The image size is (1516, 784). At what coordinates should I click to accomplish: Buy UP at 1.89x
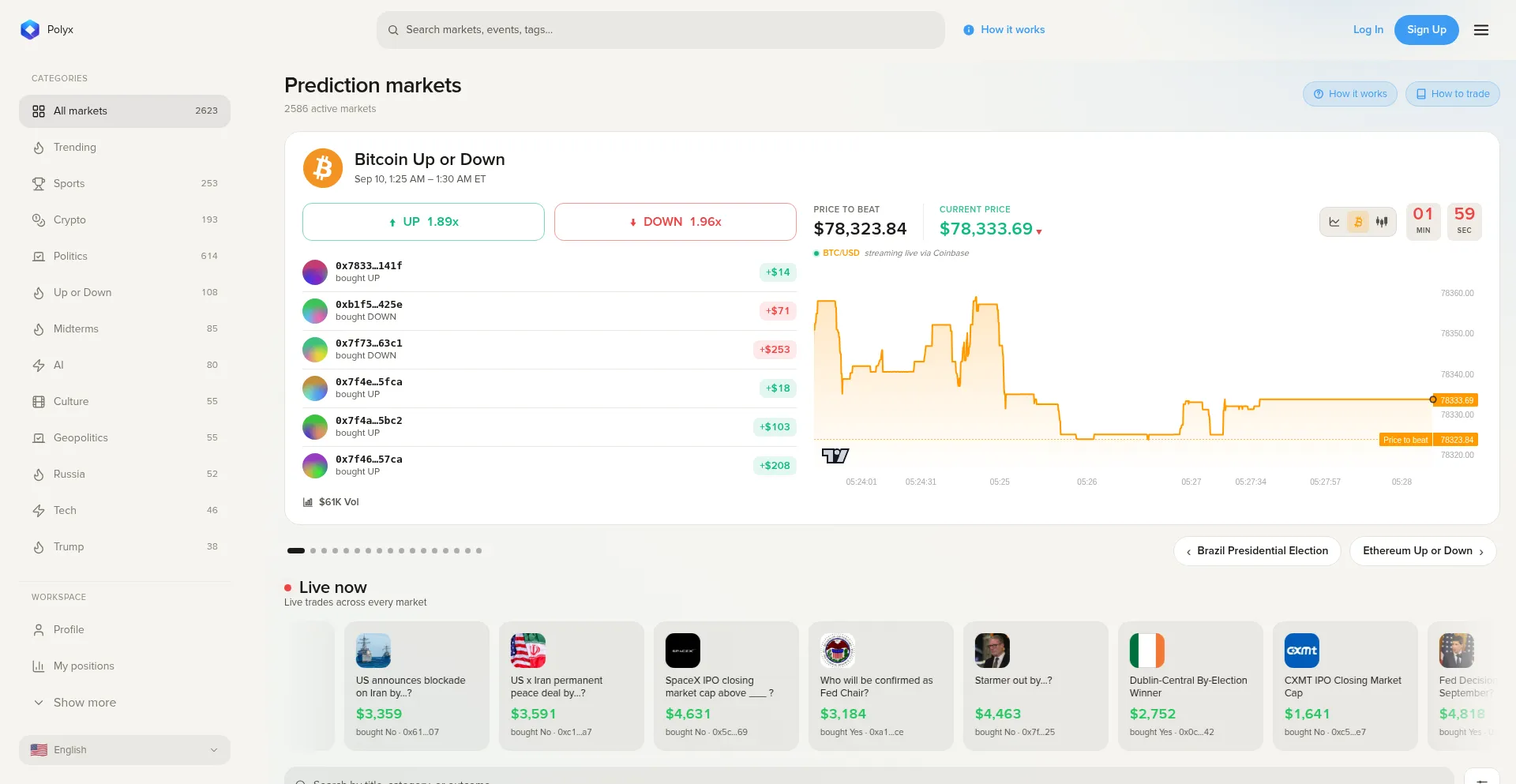423,222
